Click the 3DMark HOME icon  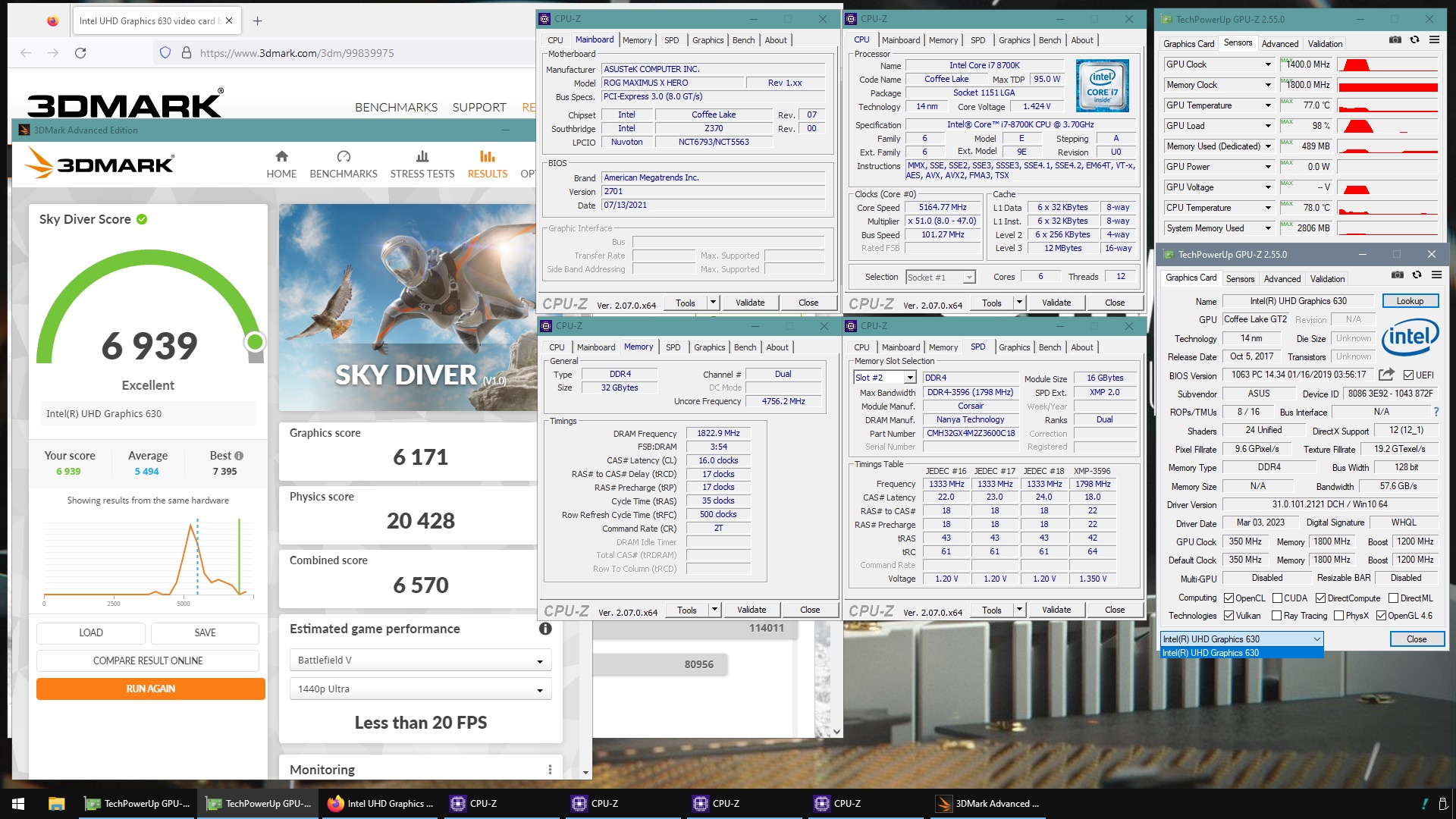point(281,156)
